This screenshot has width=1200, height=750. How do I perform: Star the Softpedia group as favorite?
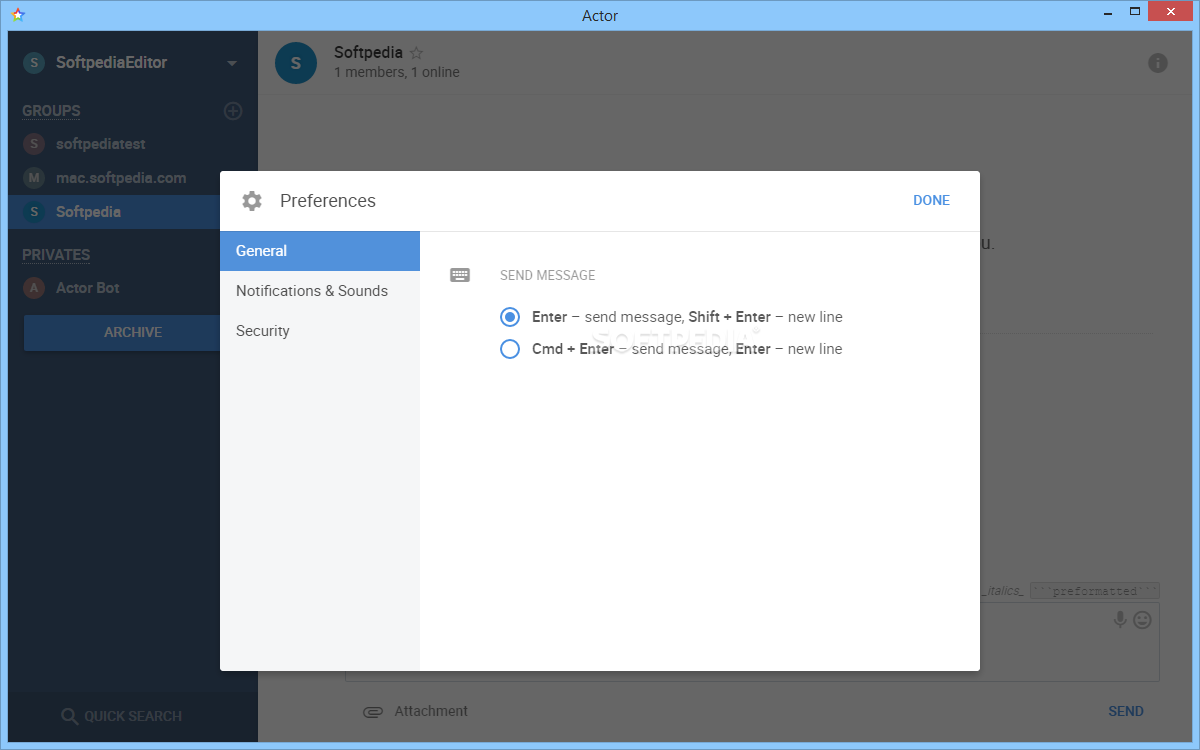(416, 53)
